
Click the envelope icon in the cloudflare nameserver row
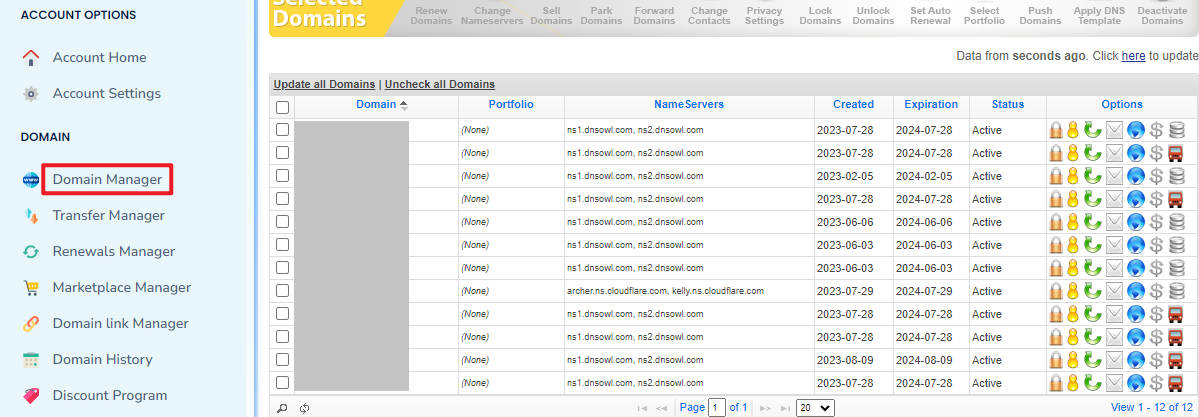[1114, 291]
